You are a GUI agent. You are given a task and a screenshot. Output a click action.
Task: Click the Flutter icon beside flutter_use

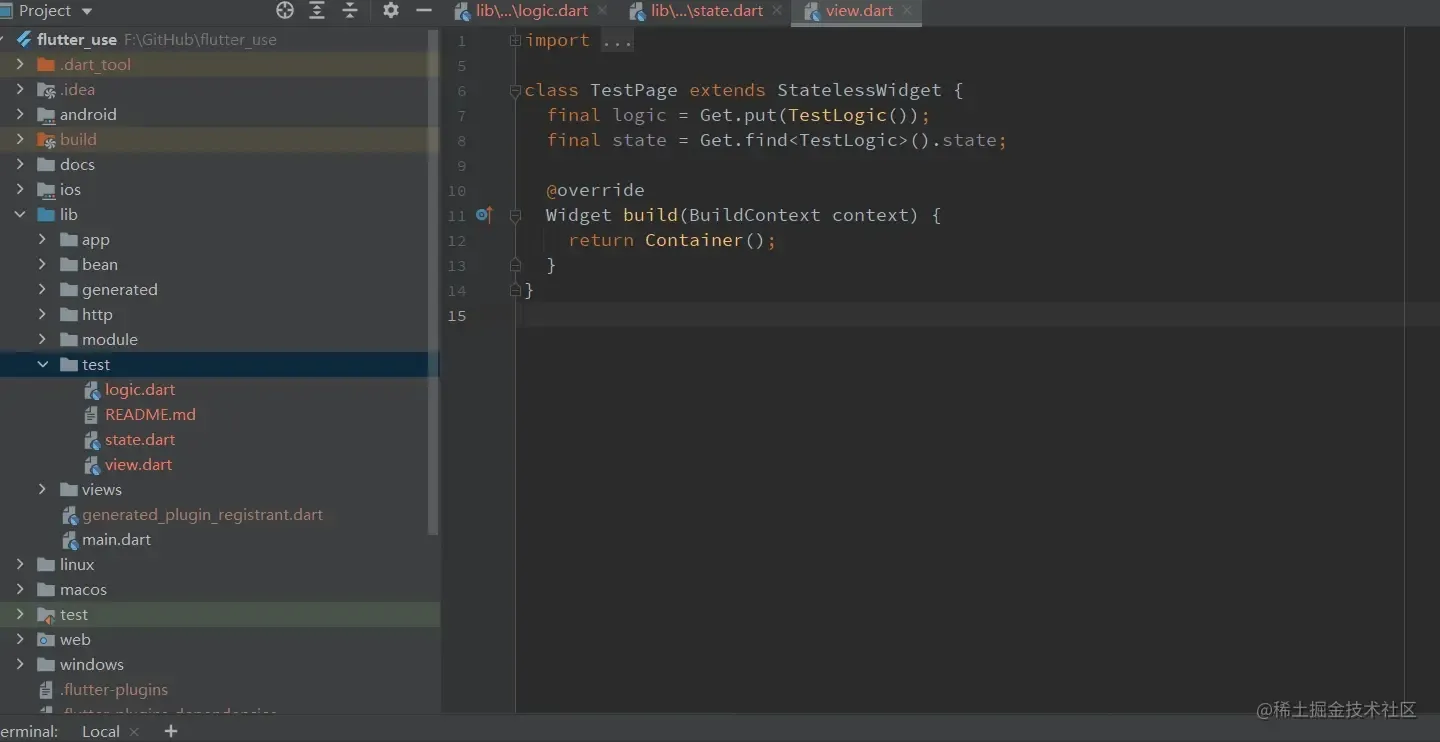pos(23,40)
